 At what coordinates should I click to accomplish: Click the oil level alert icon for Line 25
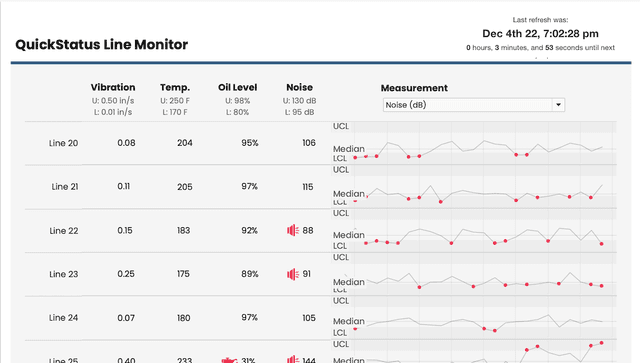229,360
